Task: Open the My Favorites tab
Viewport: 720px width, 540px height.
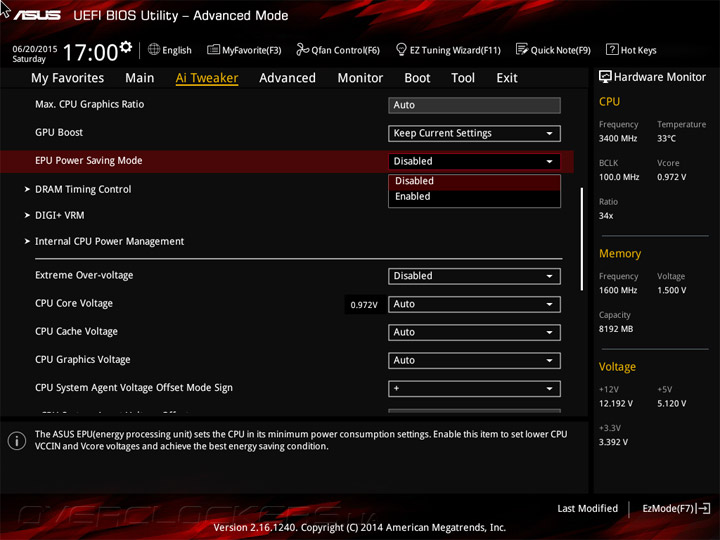Action: (68, 78)
